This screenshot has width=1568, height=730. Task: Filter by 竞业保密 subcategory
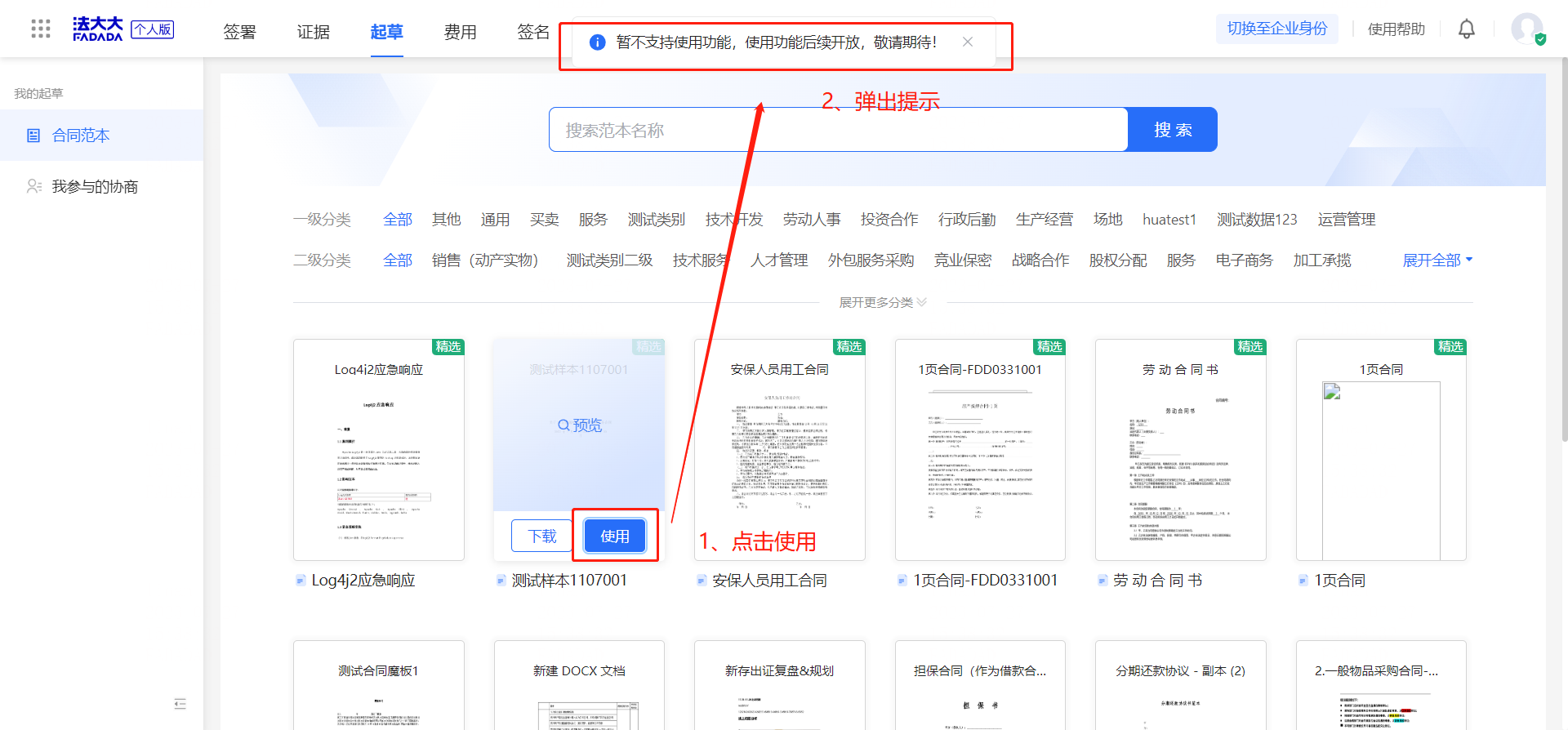[963, 260]
